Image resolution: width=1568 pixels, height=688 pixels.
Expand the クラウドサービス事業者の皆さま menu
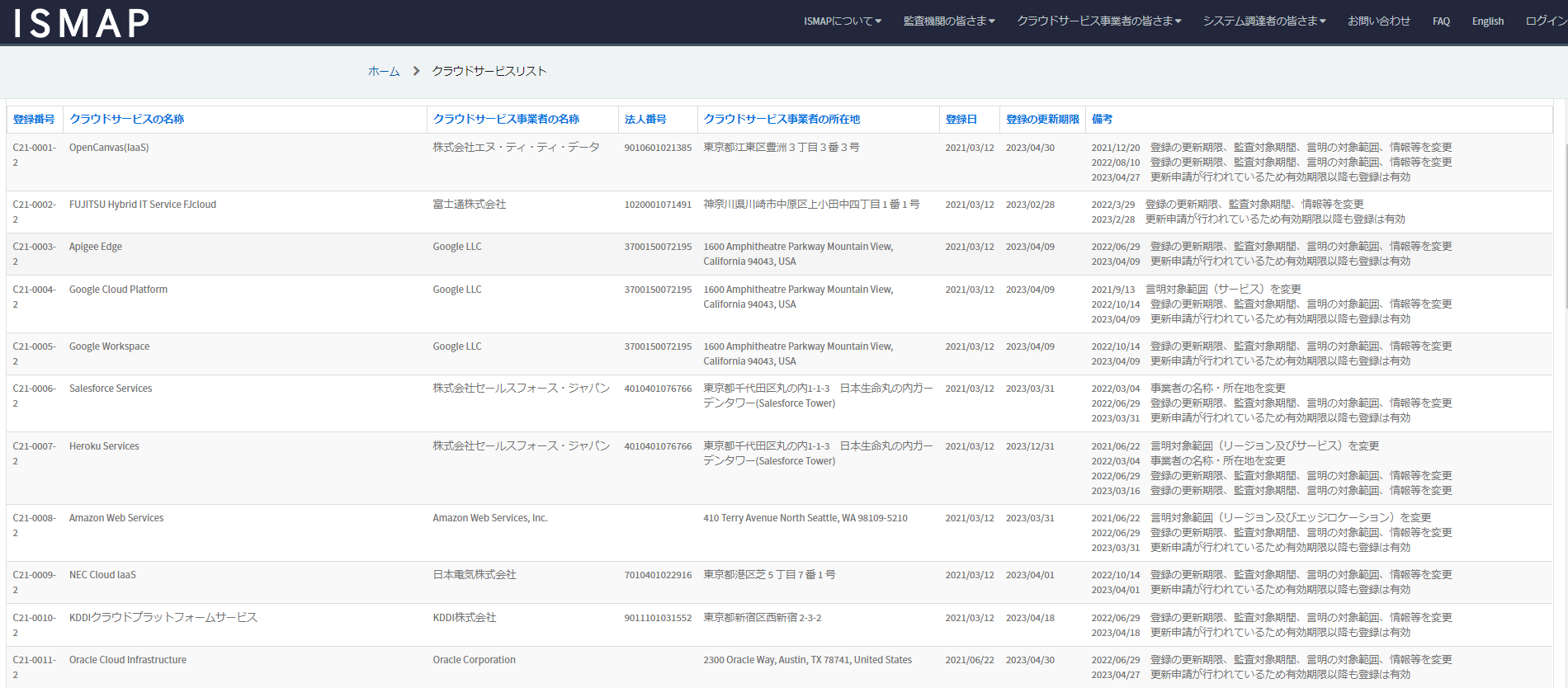(x=1098, y=21)
